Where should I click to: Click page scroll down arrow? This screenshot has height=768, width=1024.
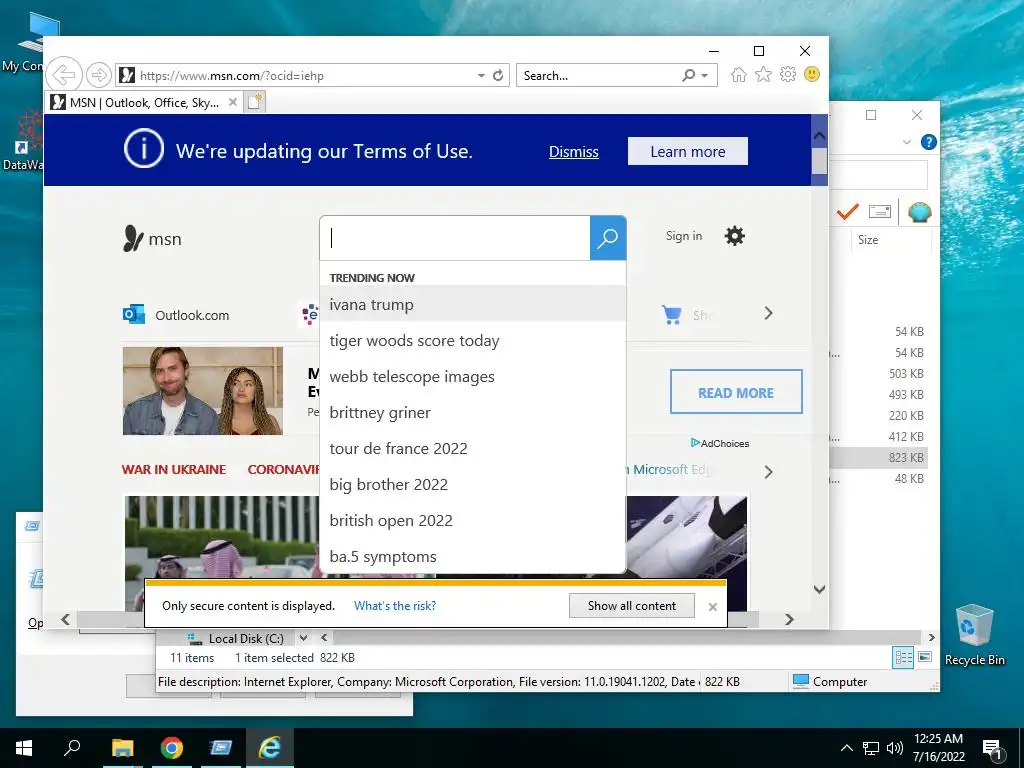[820, 589]
